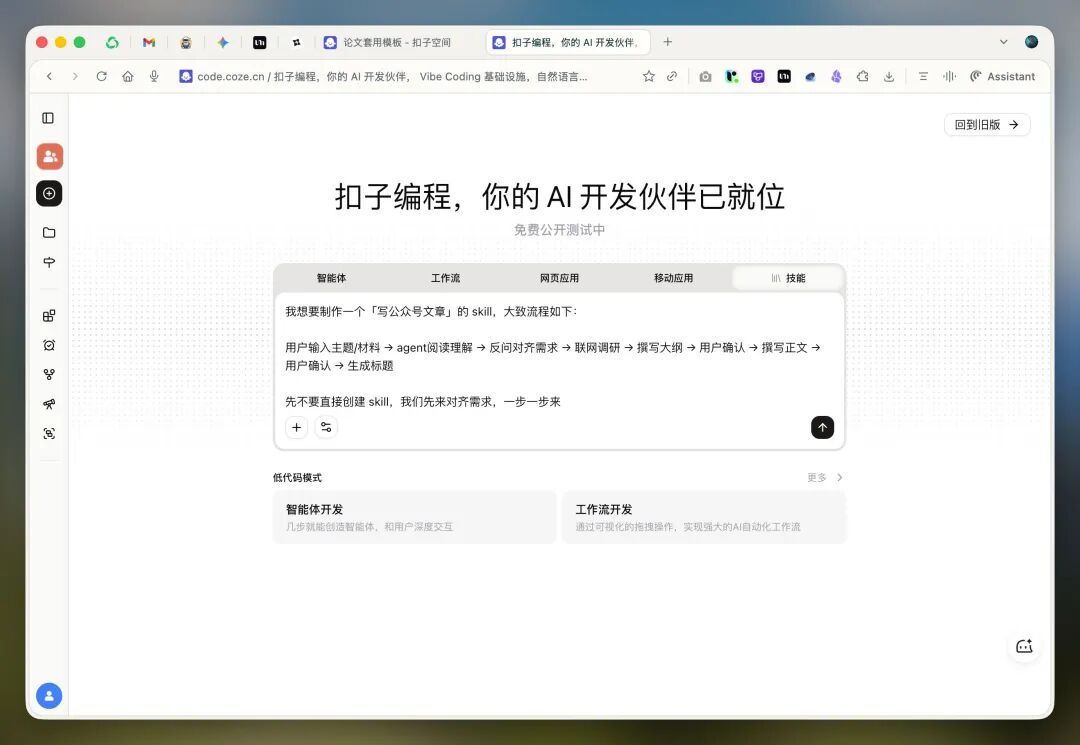Send the prompt with the arrow button
Viewport: 1080px width, 745px height.
pos(822,428)
